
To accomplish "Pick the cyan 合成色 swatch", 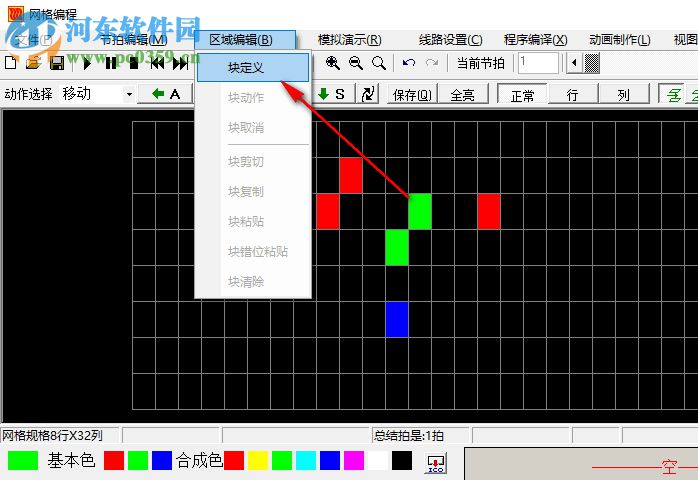I will 306,460.
